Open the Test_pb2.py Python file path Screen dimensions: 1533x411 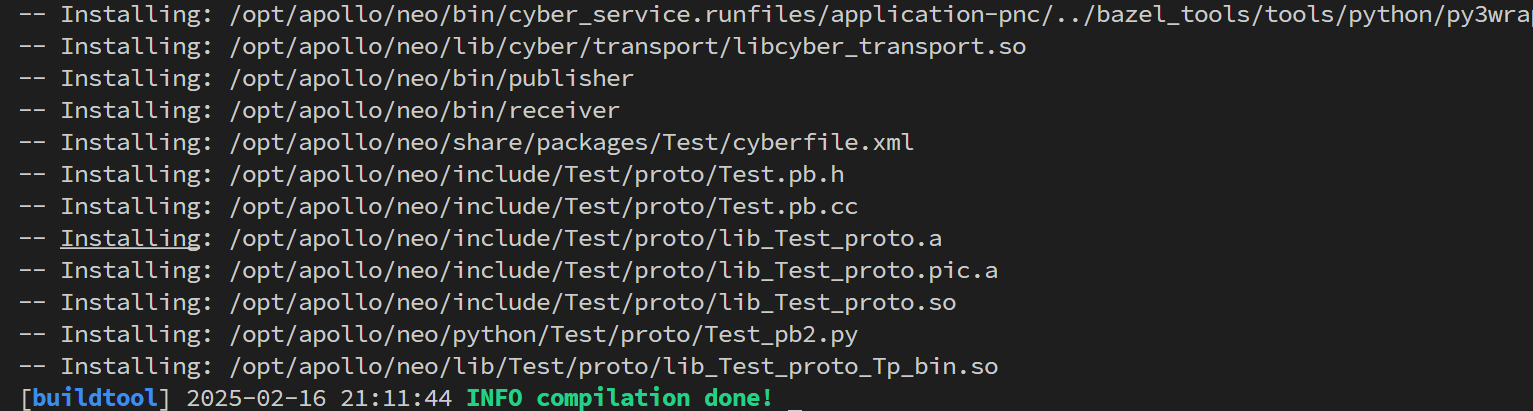(x=544, y=334)
